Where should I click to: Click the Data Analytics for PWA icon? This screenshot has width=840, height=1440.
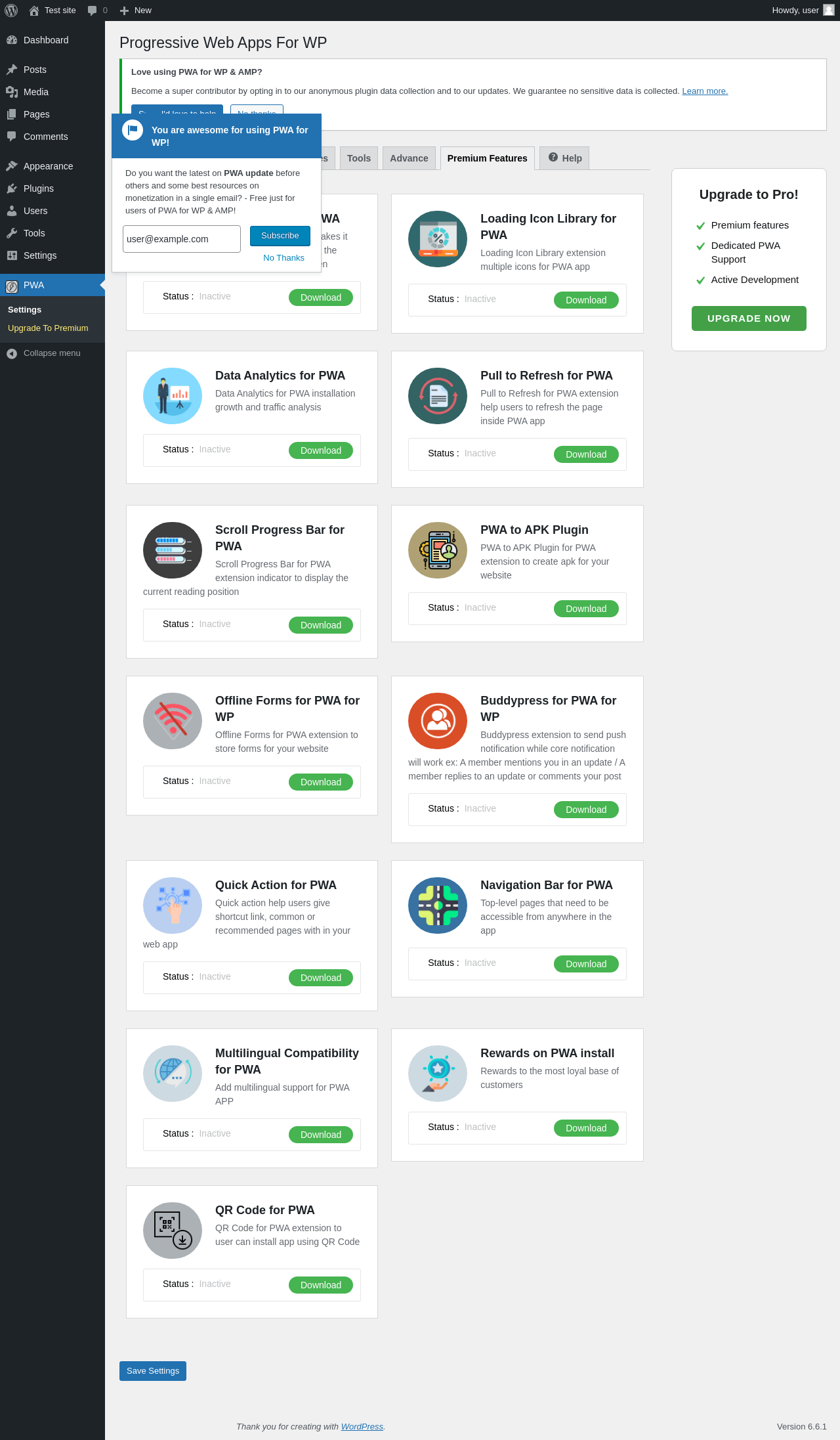tap(173, 396)
